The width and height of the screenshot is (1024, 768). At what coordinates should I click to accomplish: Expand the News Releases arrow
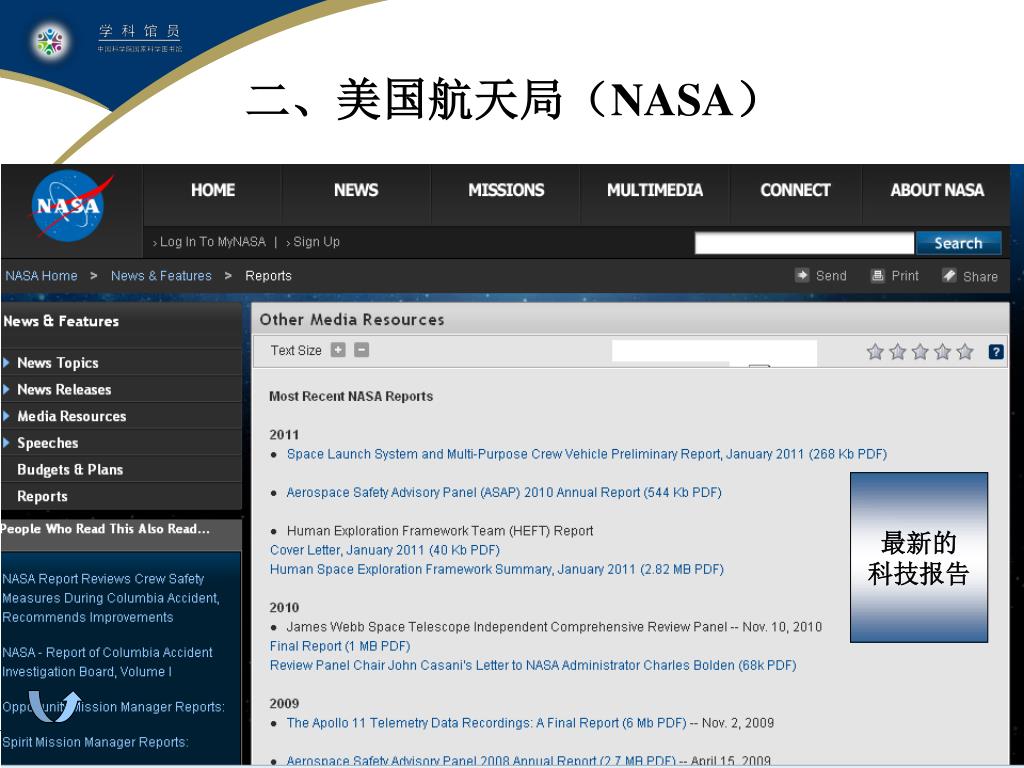coord(7,389)
